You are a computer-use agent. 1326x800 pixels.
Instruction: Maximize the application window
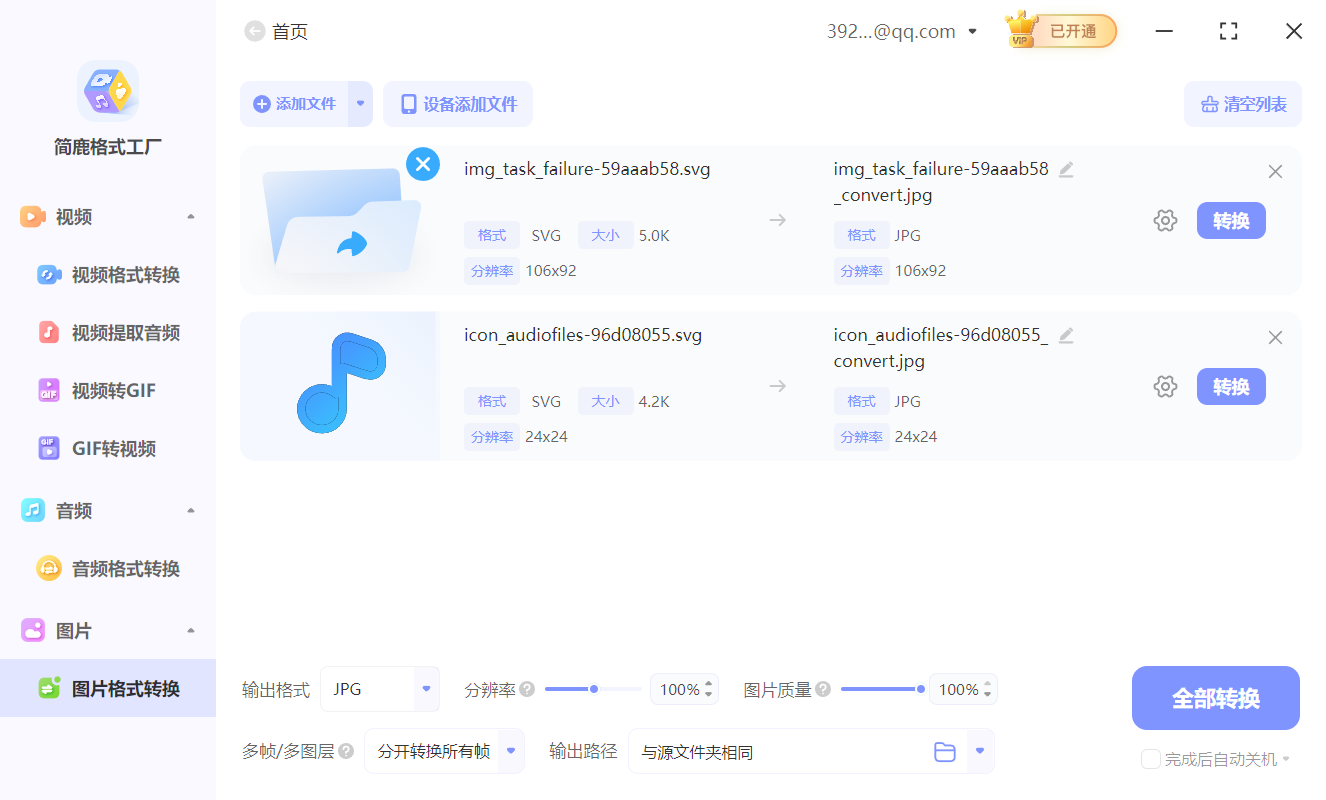1229,31
